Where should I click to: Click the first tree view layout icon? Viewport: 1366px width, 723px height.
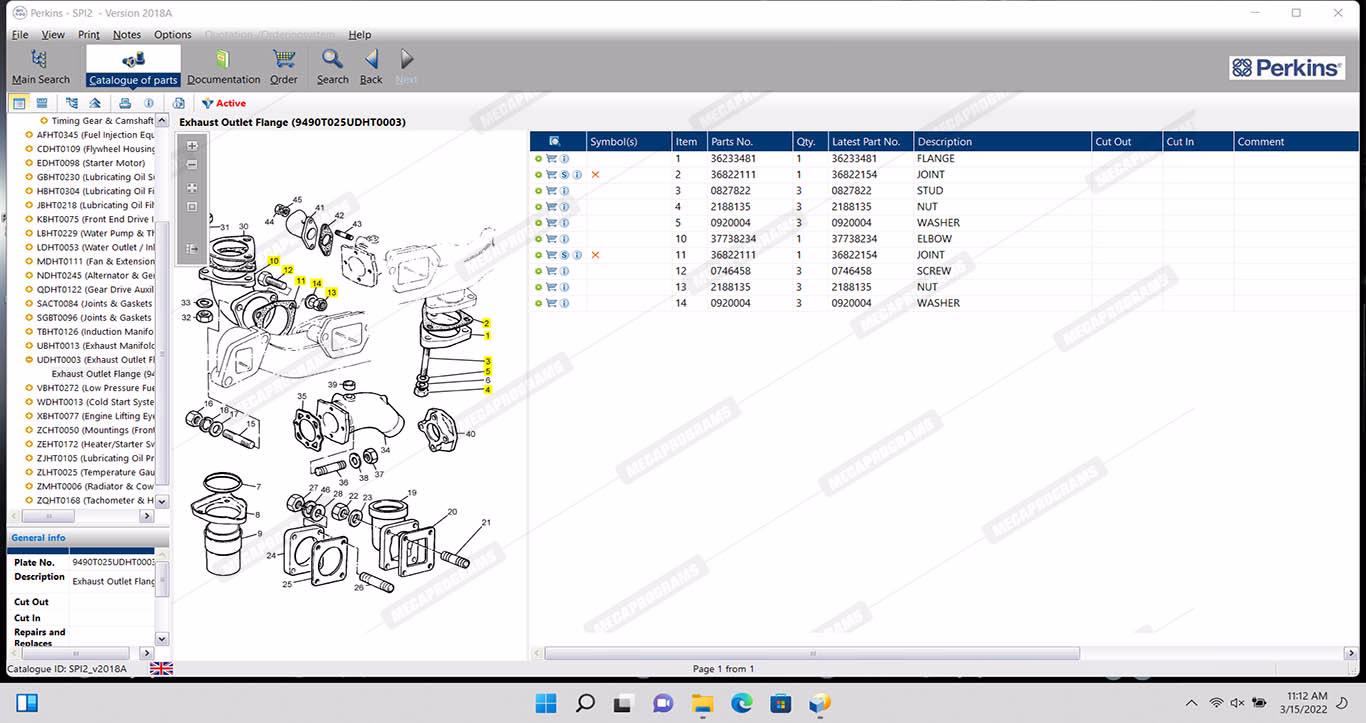(x=19, y=103)
